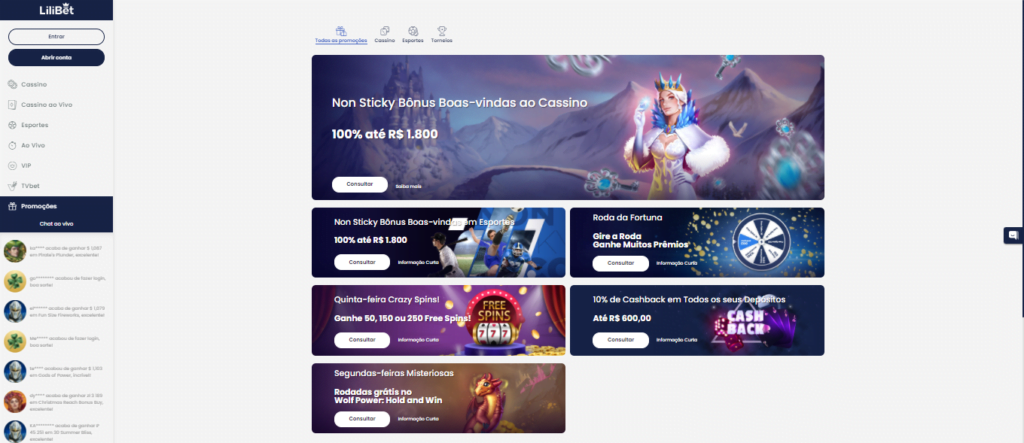Open Informação Curta for Cashback promotion
1024x443 pixels.
click(x=677, y=340)
